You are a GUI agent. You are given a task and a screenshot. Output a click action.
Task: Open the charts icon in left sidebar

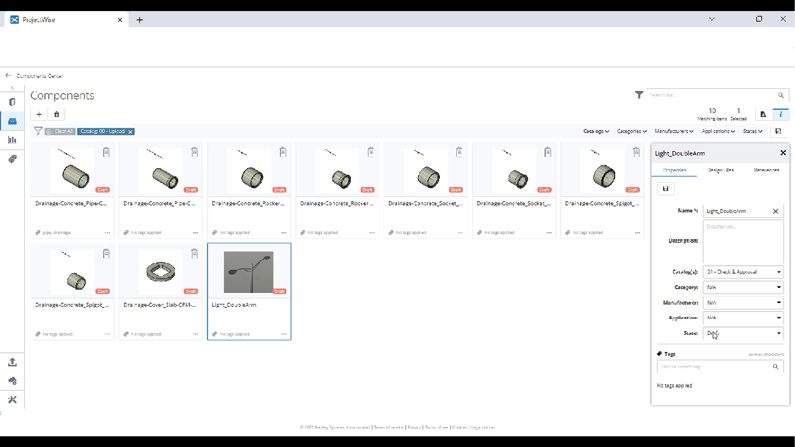[12, 140]
